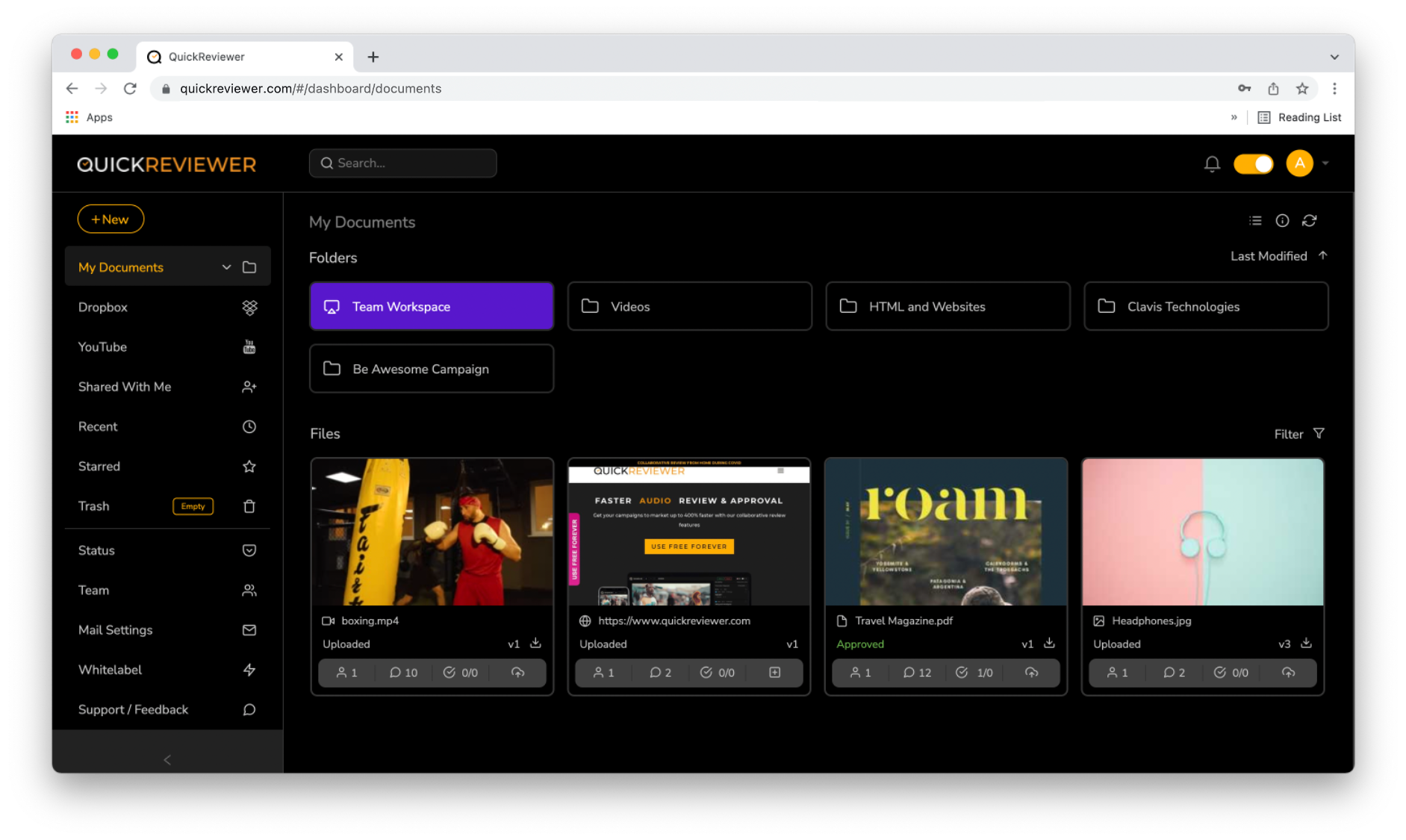Toggle the yellow theme switch
The width and height of the screenshot is (1406, 840).
pos(1253,164)
